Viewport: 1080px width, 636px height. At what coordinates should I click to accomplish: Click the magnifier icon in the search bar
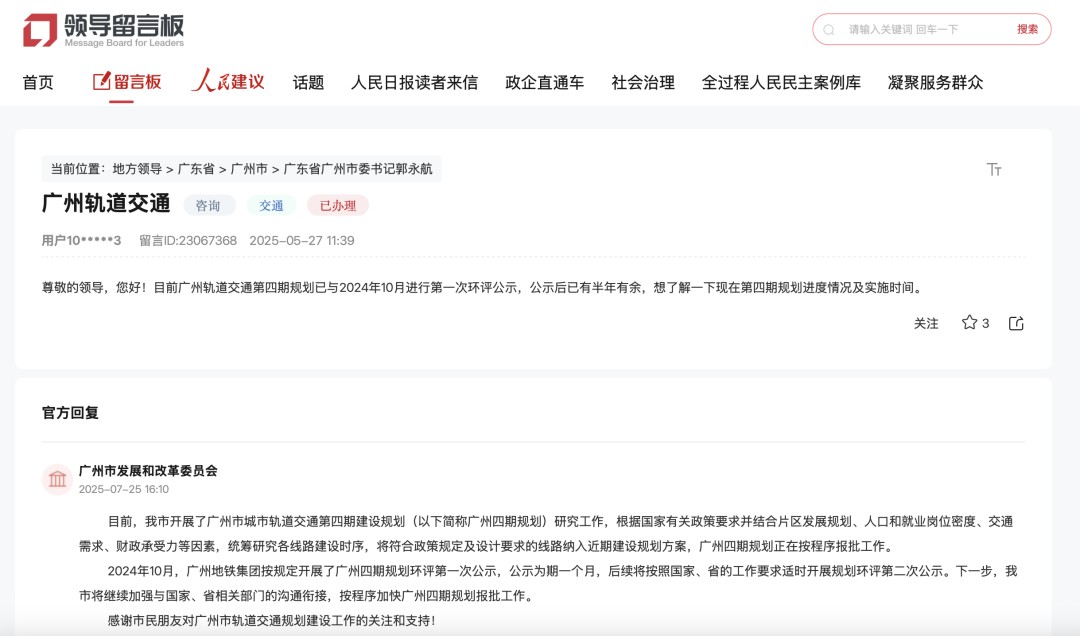[x=828, y=30]
